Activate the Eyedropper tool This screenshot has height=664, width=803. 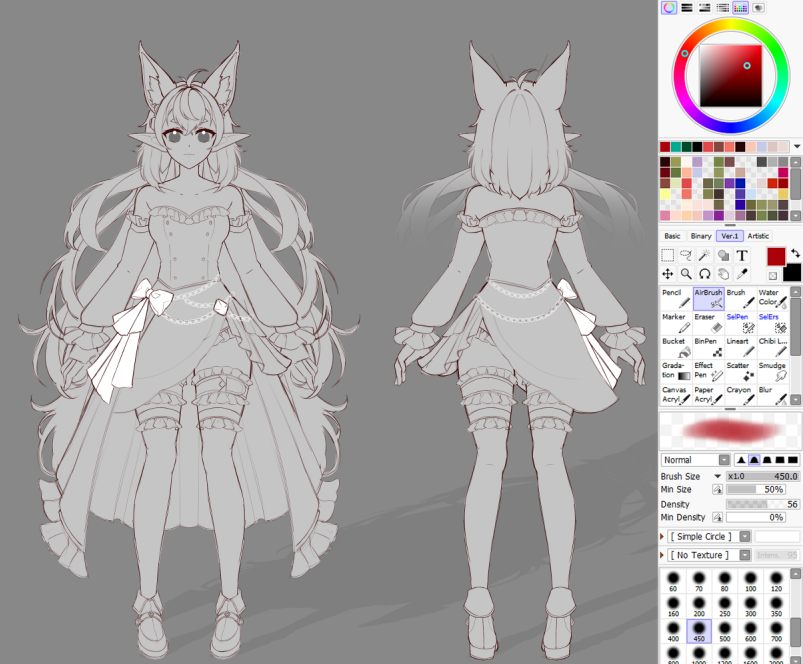pyautogui.click(x=744, y=274)
